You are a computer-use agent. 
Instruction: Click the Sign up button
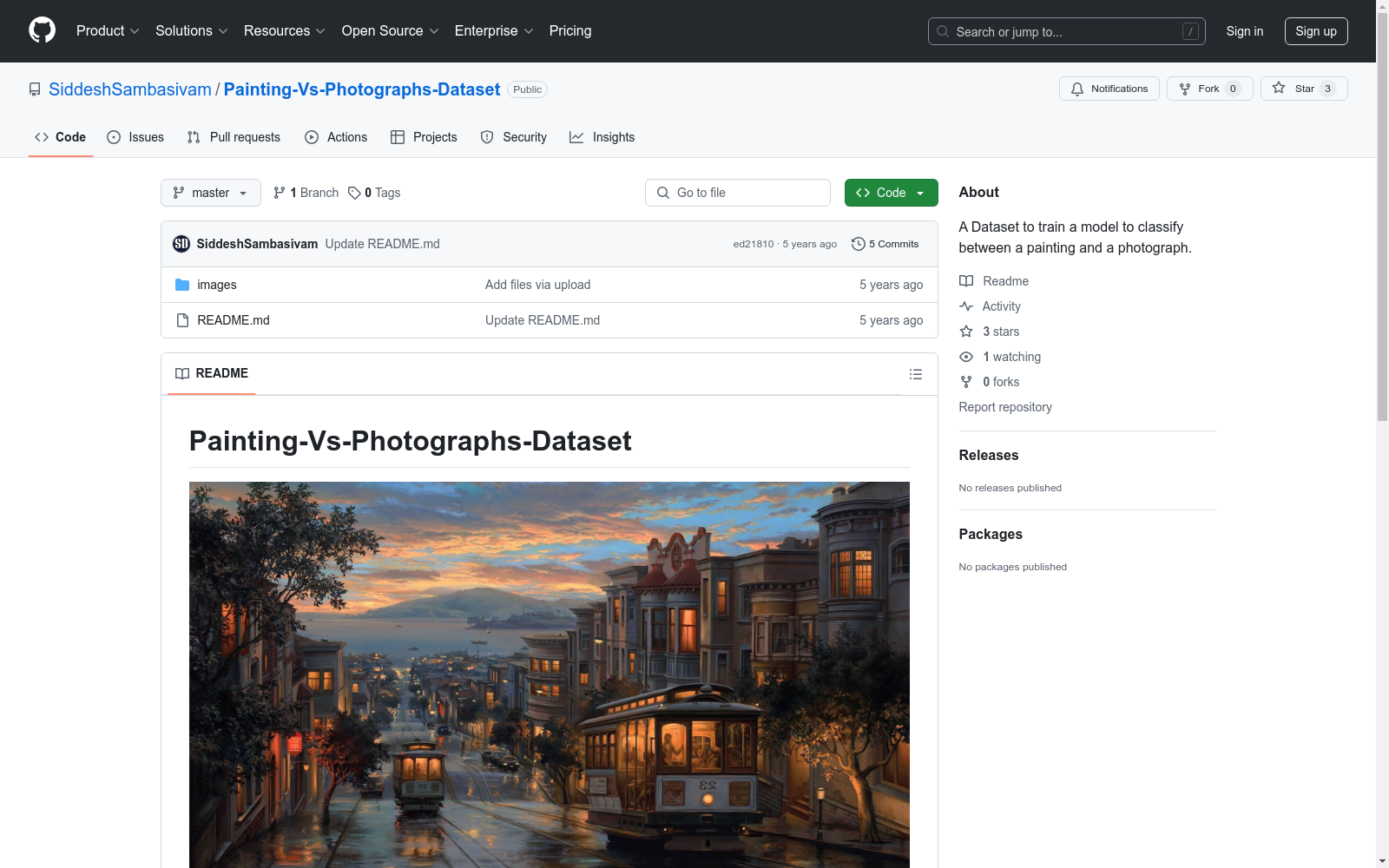[1316, 31]
